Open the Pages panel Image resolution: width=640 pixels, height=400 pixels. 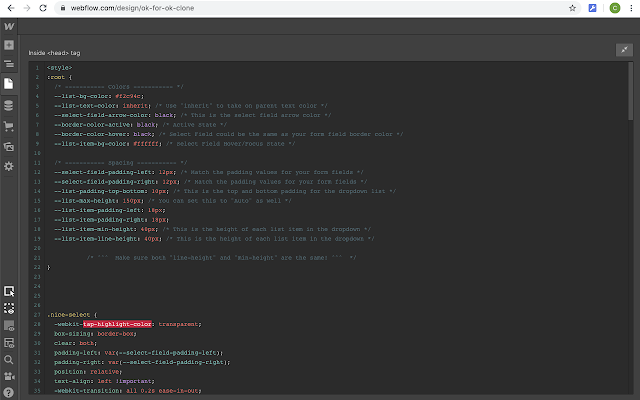[x=9, y=84]
